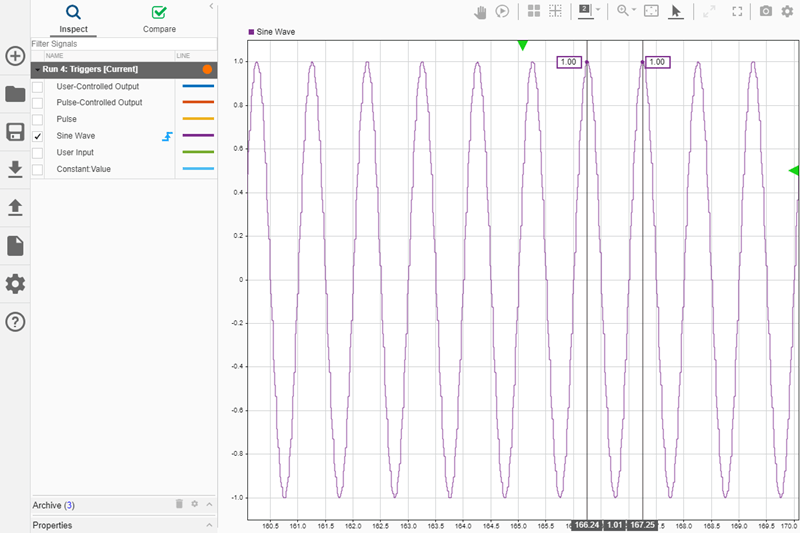The width and height of the screenshot is (800, 533).
Task: Check the User Input checkbox
Action: 37,153
